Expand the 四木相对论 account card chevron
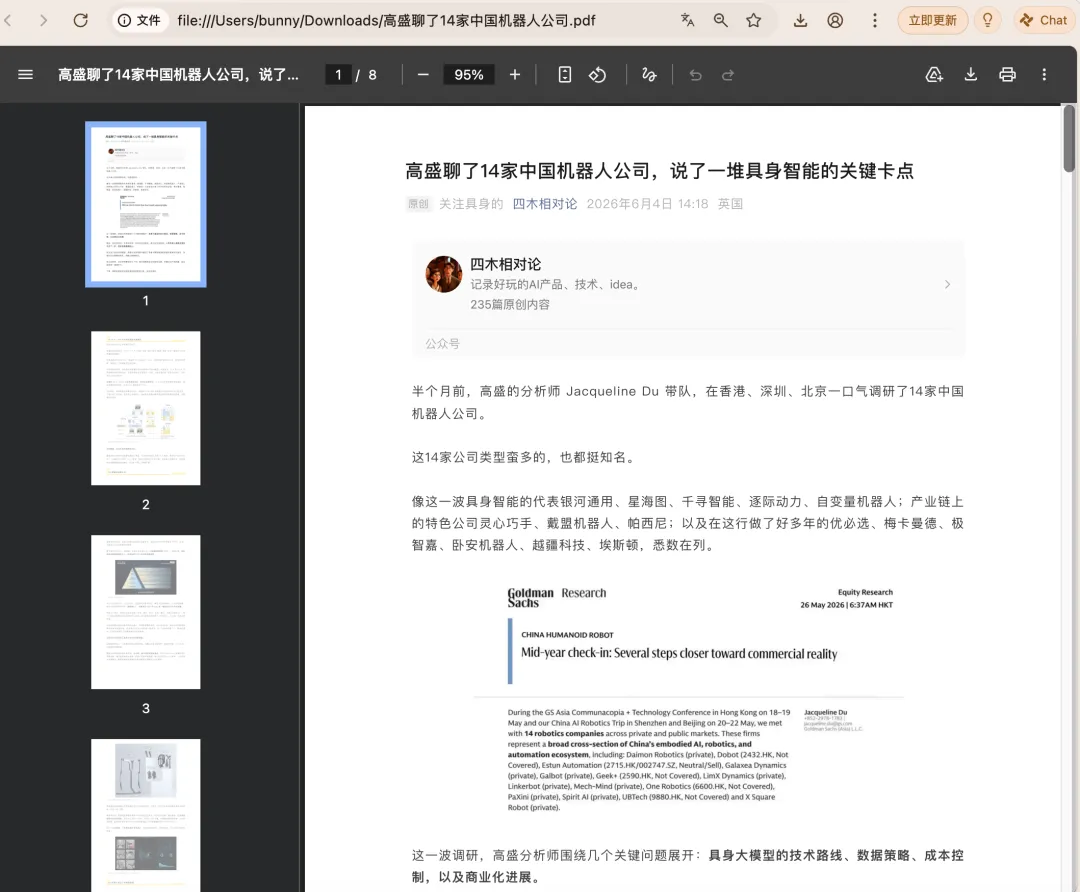Image resolution: width=1080 pixels, height=892 pixels. 947,284
